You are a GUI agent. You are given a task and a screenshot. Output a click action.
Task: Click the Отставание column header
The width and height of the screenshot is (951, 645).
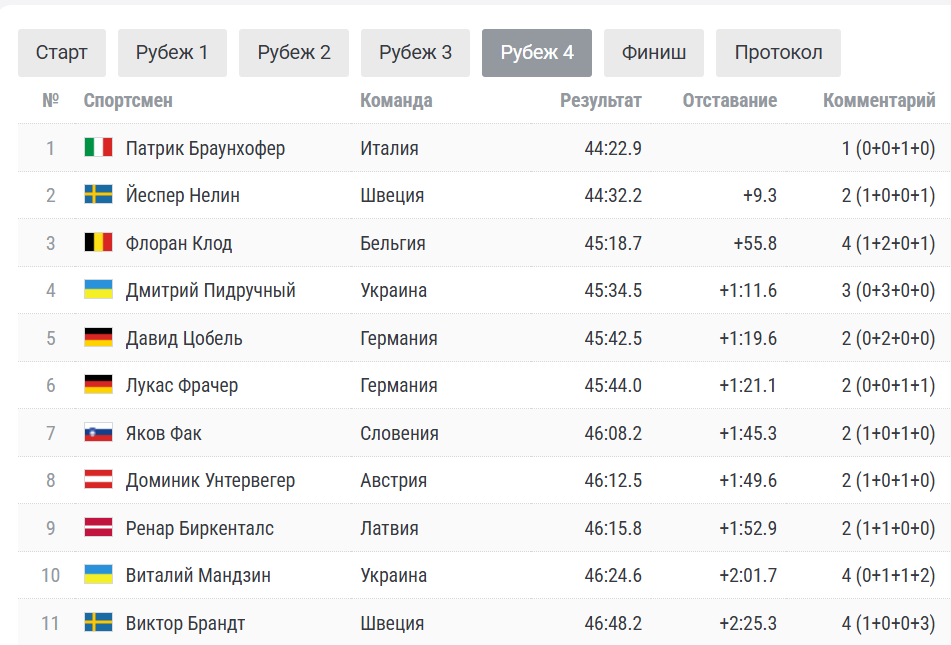tap(730, 100)
